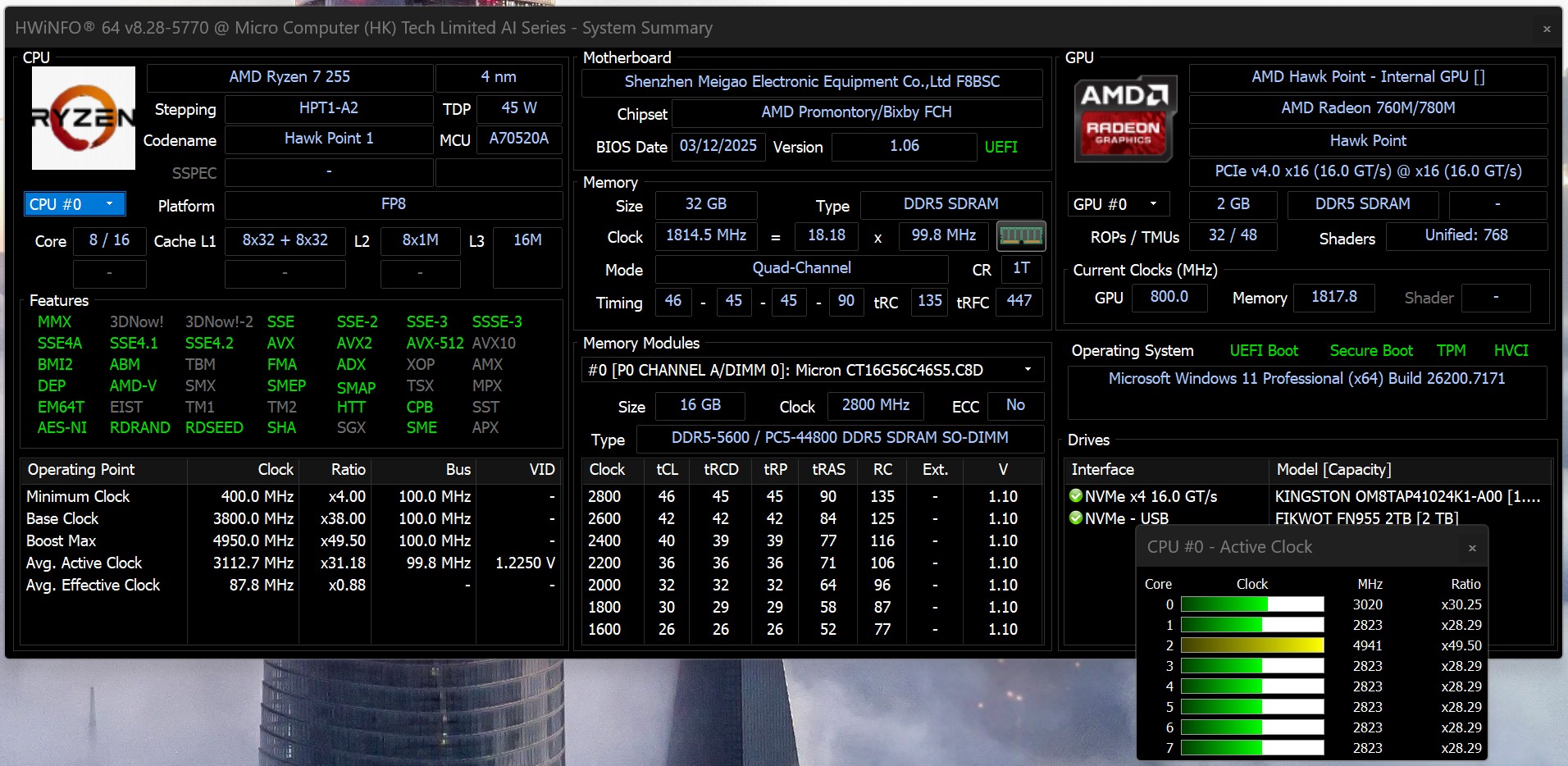Image resolution: width=1568 pixels, height=766 pixels.
Task: Click the Operating Point column header
Action: coord(82,470)
